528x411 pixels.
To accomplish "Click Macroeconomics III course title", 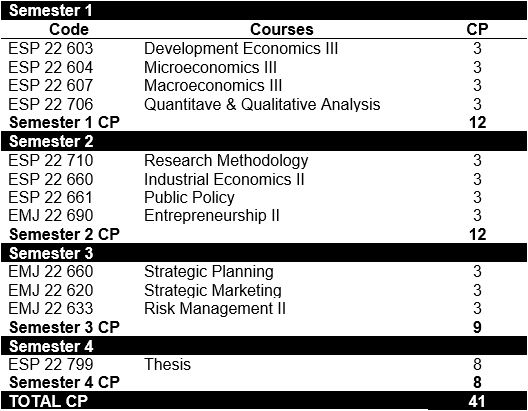I will [x=213, y=85].
